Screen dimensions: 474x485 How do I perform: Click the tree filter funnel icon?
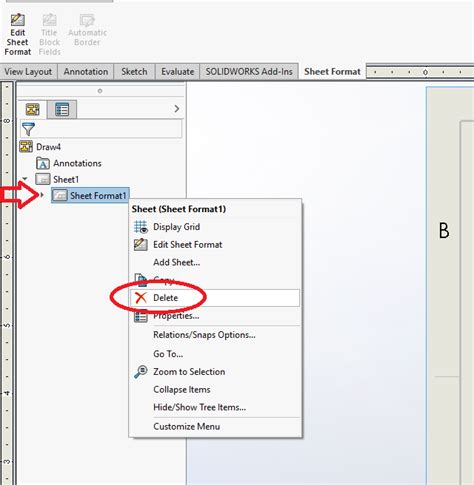pyautogui.click(x=28, y=129)
